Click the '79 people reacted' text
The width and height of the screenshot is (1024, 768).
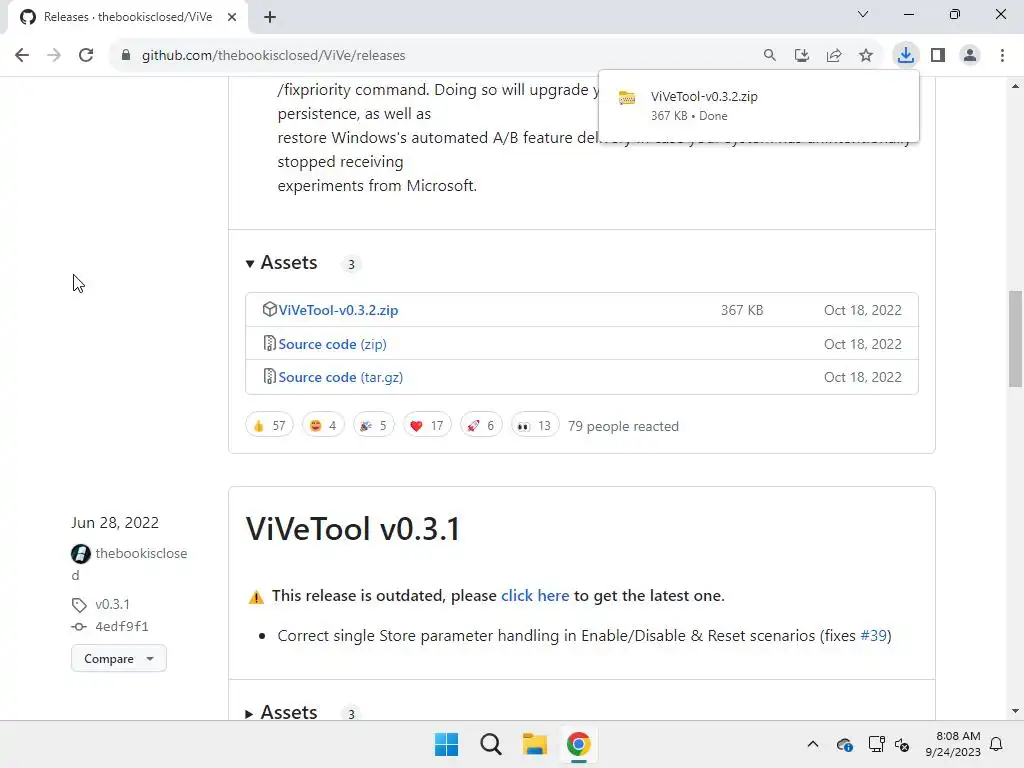tap(623, 426)
